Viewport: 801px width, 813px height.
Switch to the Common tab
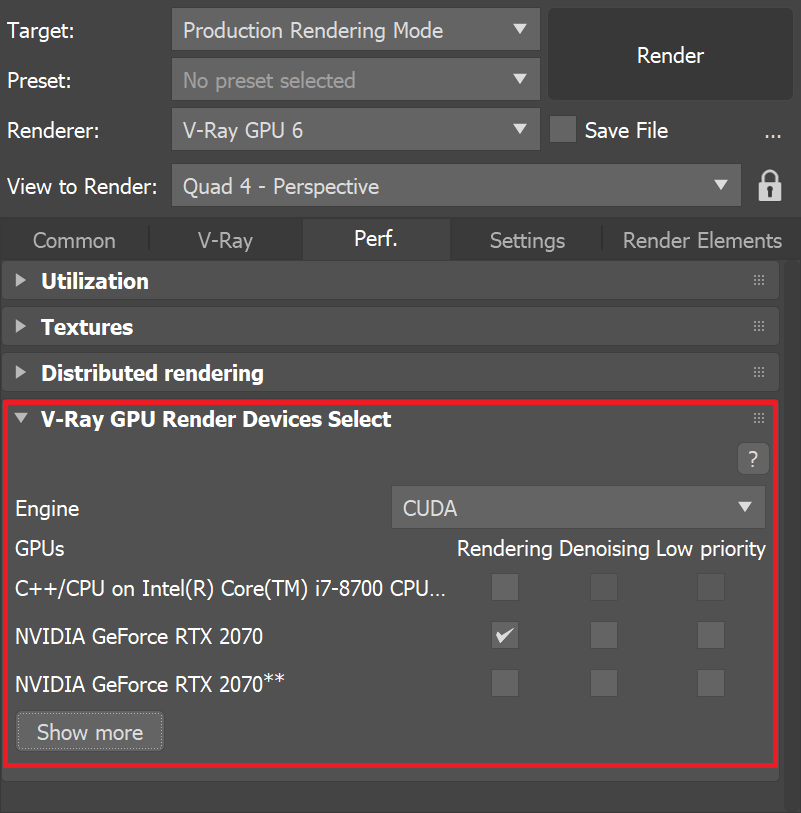point(74,240)
